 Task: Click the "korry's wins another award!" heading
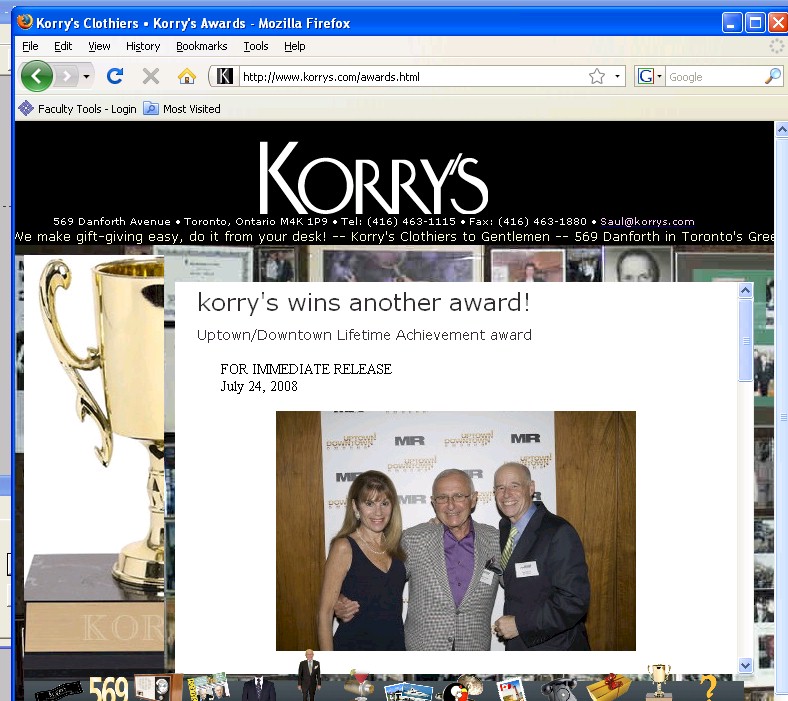point(363,303)
